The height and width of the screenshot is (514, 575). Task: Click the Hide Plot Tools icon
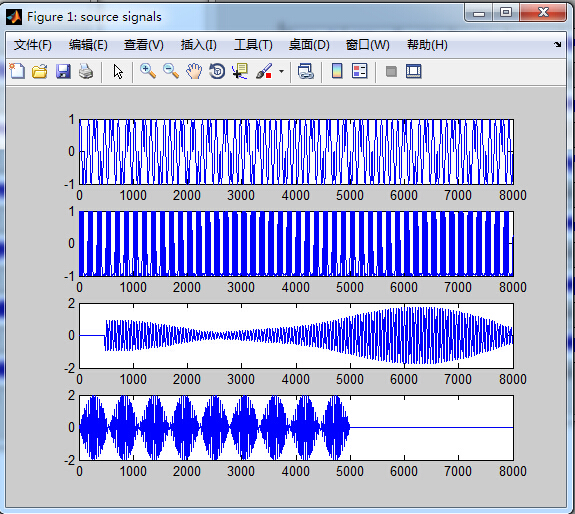[x=391, y=71]
